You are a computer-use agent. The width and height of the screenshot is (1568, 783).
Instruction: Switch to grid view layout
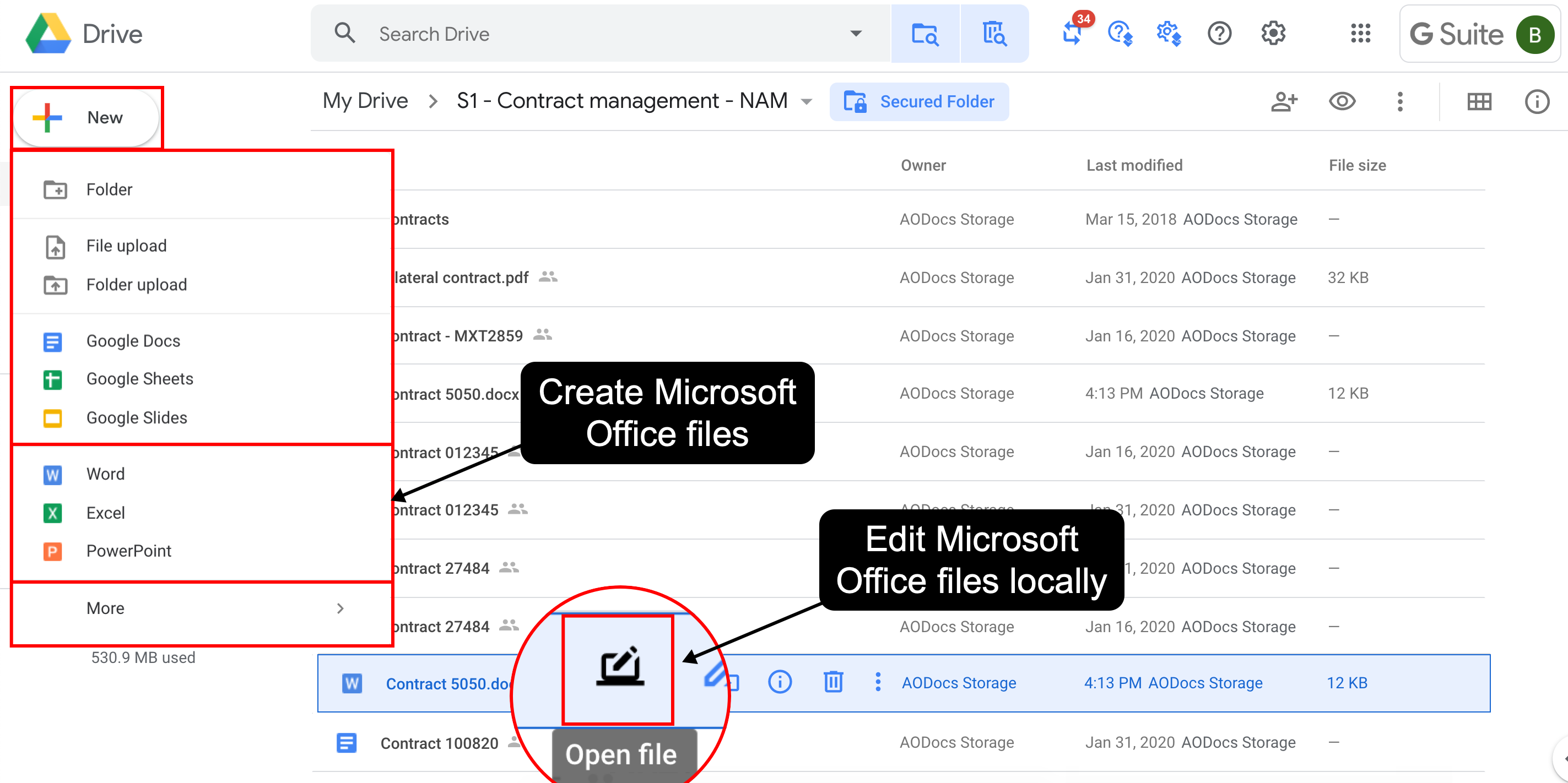[x=1479, y=102]
